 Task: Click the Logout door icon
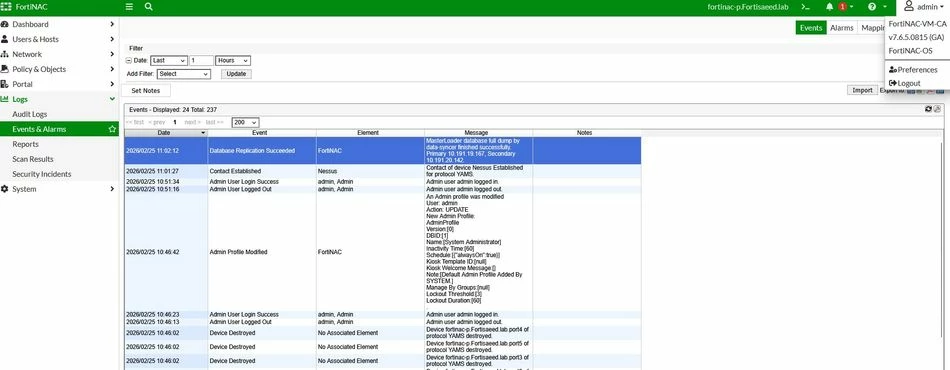892,83
